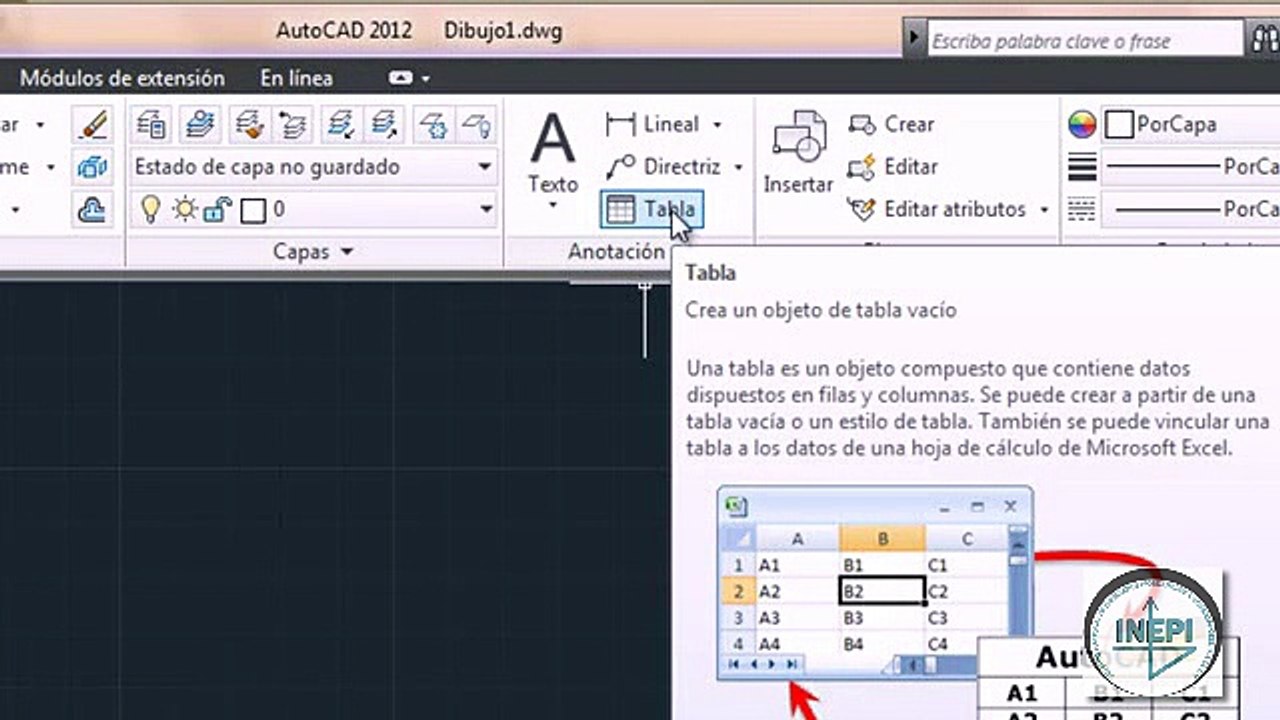The height and width of the screenshot is (720, 1280).
Task: Open the lineweight PorCapa dropdown
Action: pos(1191,167)
